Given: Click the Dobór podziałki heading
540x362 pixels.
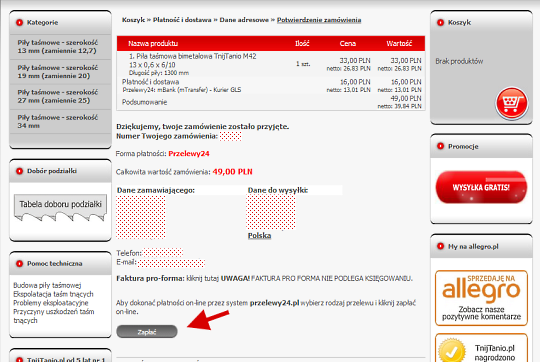Looking at the screenshot, I should 52,171.
